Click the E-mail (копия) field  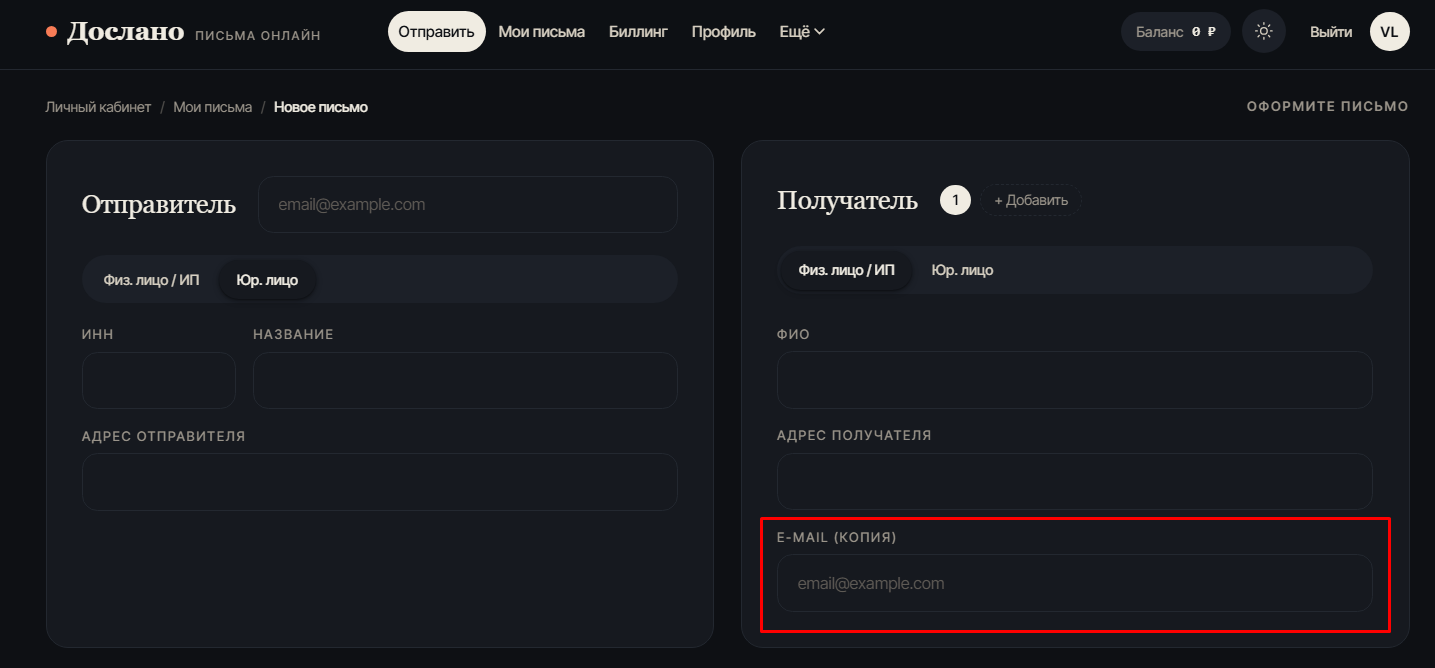click(x=1074, y=583)
